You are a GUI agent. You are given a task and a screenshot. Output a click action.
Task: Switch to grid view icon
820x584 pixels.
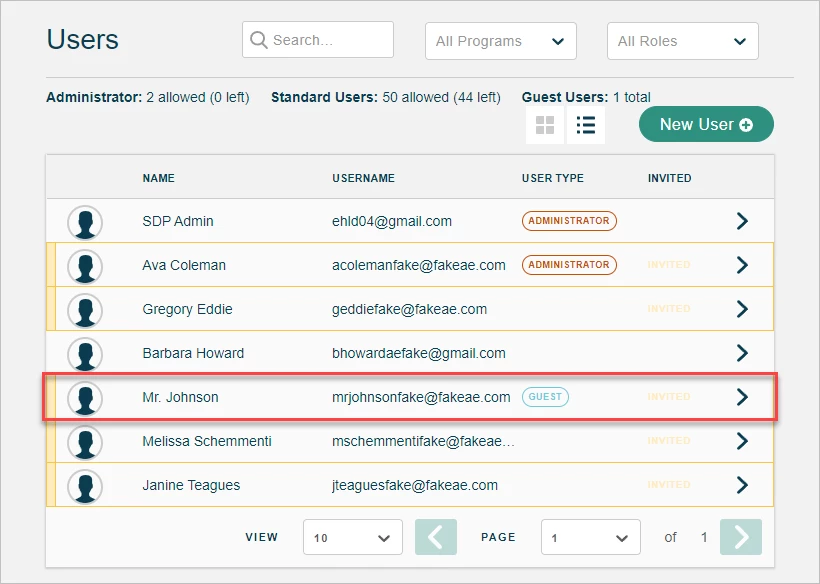point(545,125)
